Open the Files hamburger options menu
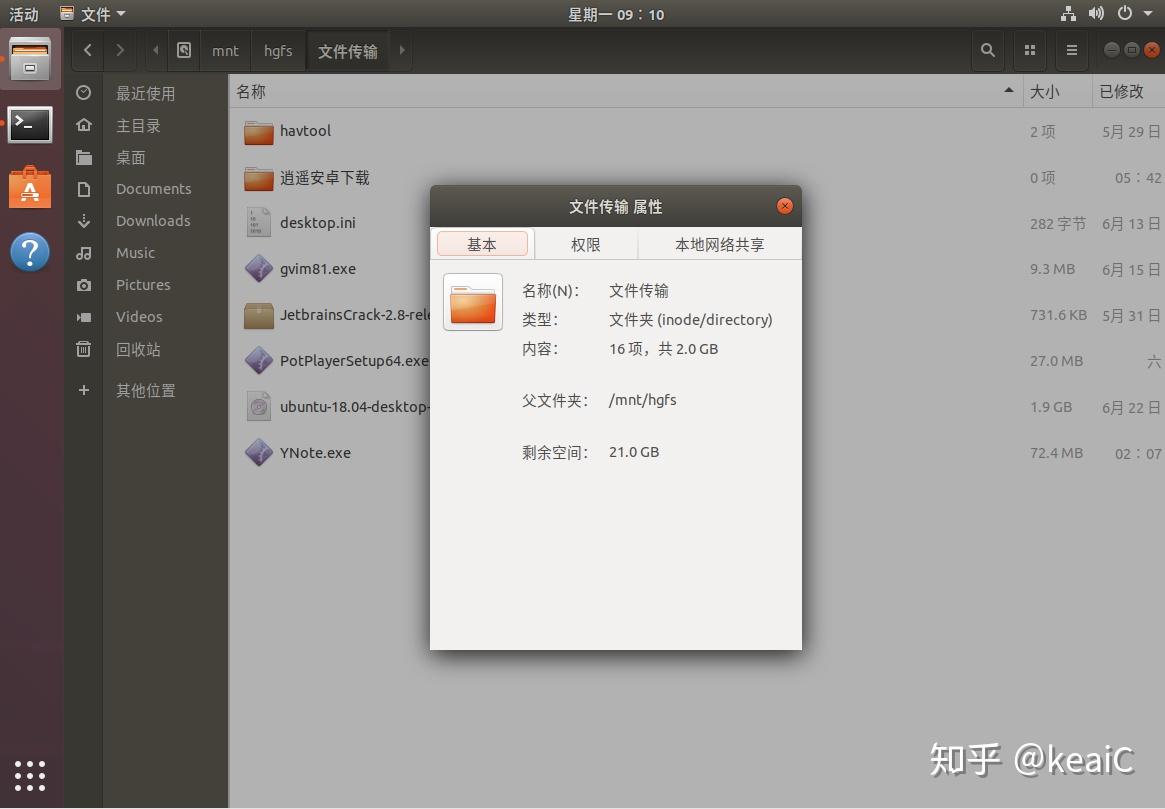The height and width of the screenshot is (809, 1165). pos(1071,49)
